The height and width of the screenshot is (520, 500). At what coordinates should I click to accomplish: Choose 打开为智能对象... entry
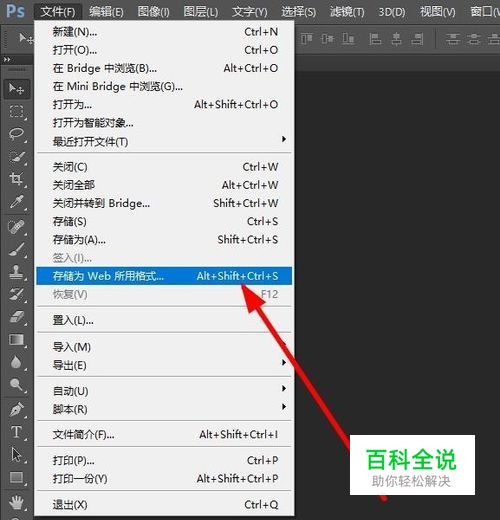164,123
